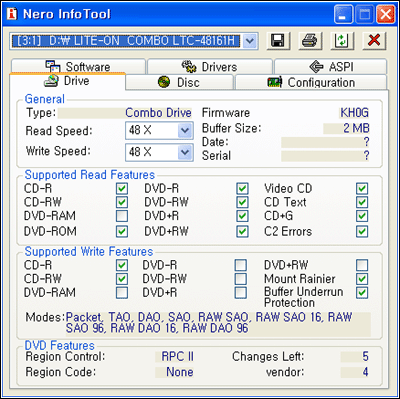The image size is (400, 399).
Task: Select the Drive tab
Action: pyautogui.click(x=68, y=81)
